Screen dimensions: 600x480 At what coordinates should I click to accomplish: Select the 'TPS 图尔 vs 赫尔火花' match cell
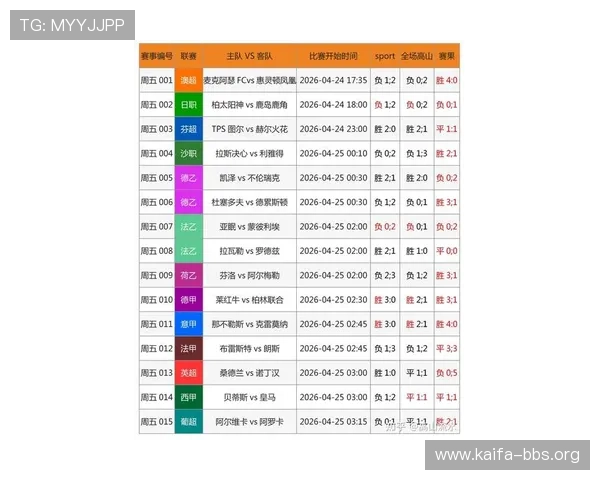249,129
